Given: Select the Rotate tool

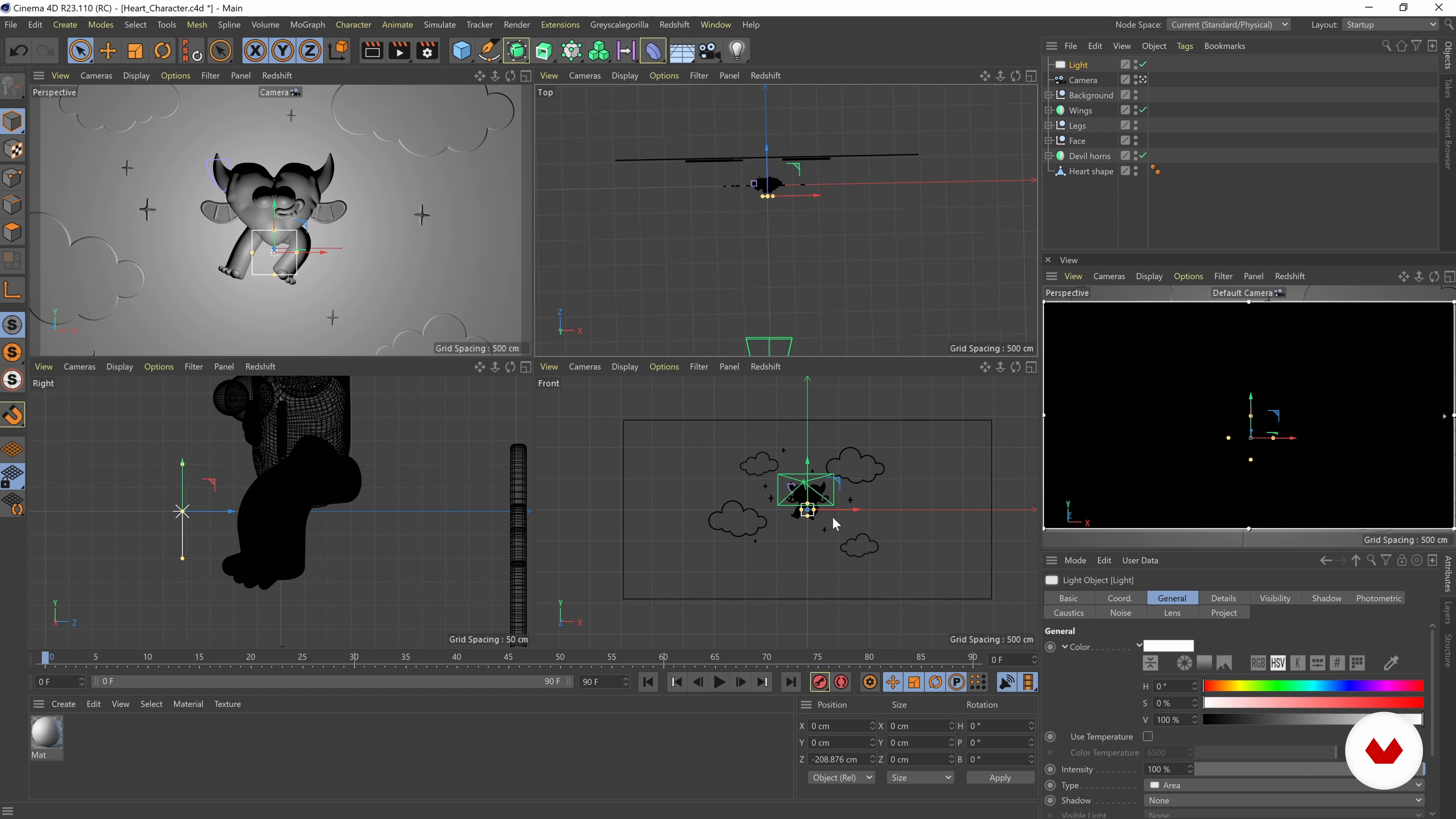Looking at the screenshot, I should [163, 51].
